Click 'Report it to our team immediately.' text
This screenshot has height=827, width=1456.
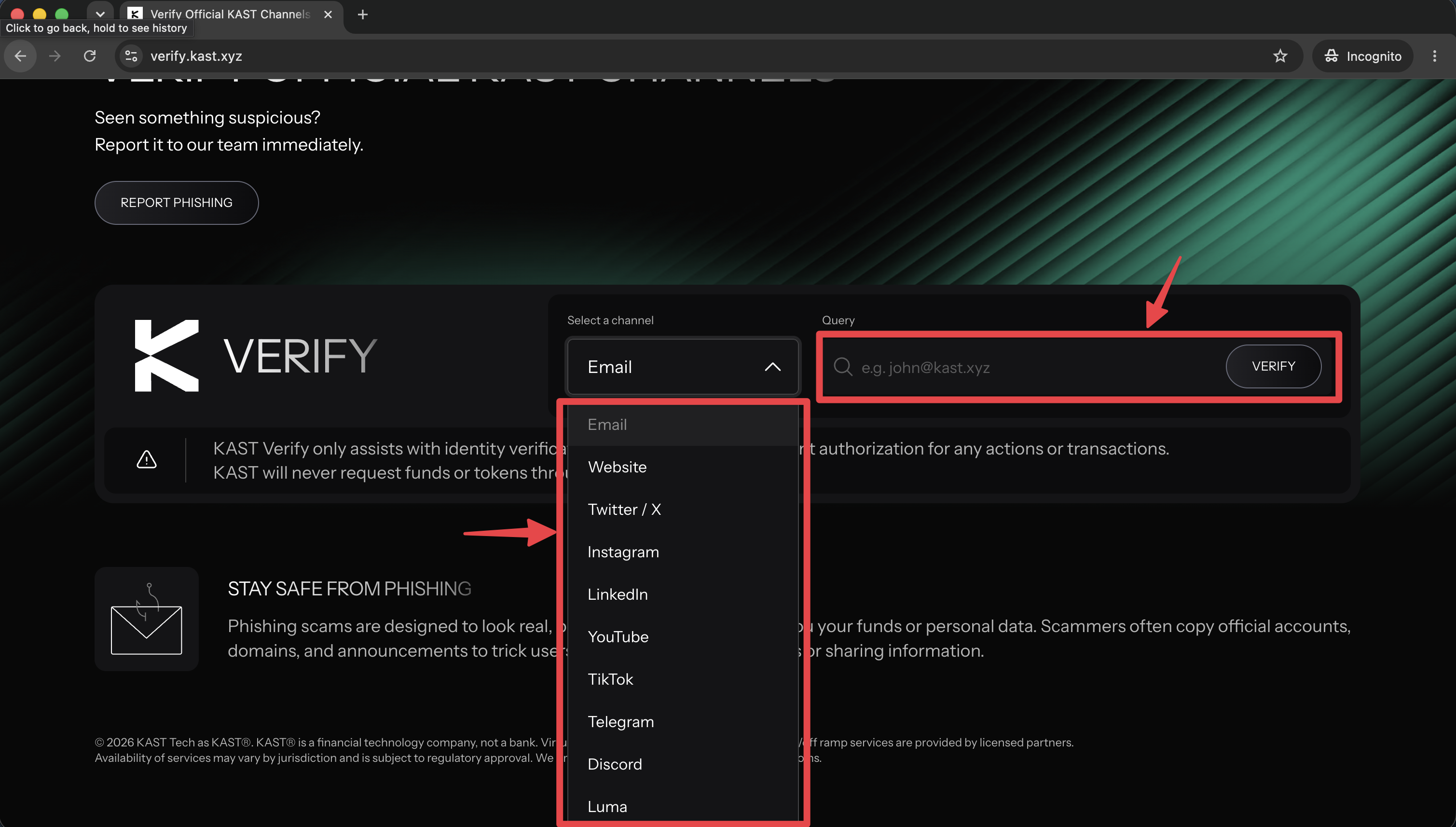[x=229, y=145]
